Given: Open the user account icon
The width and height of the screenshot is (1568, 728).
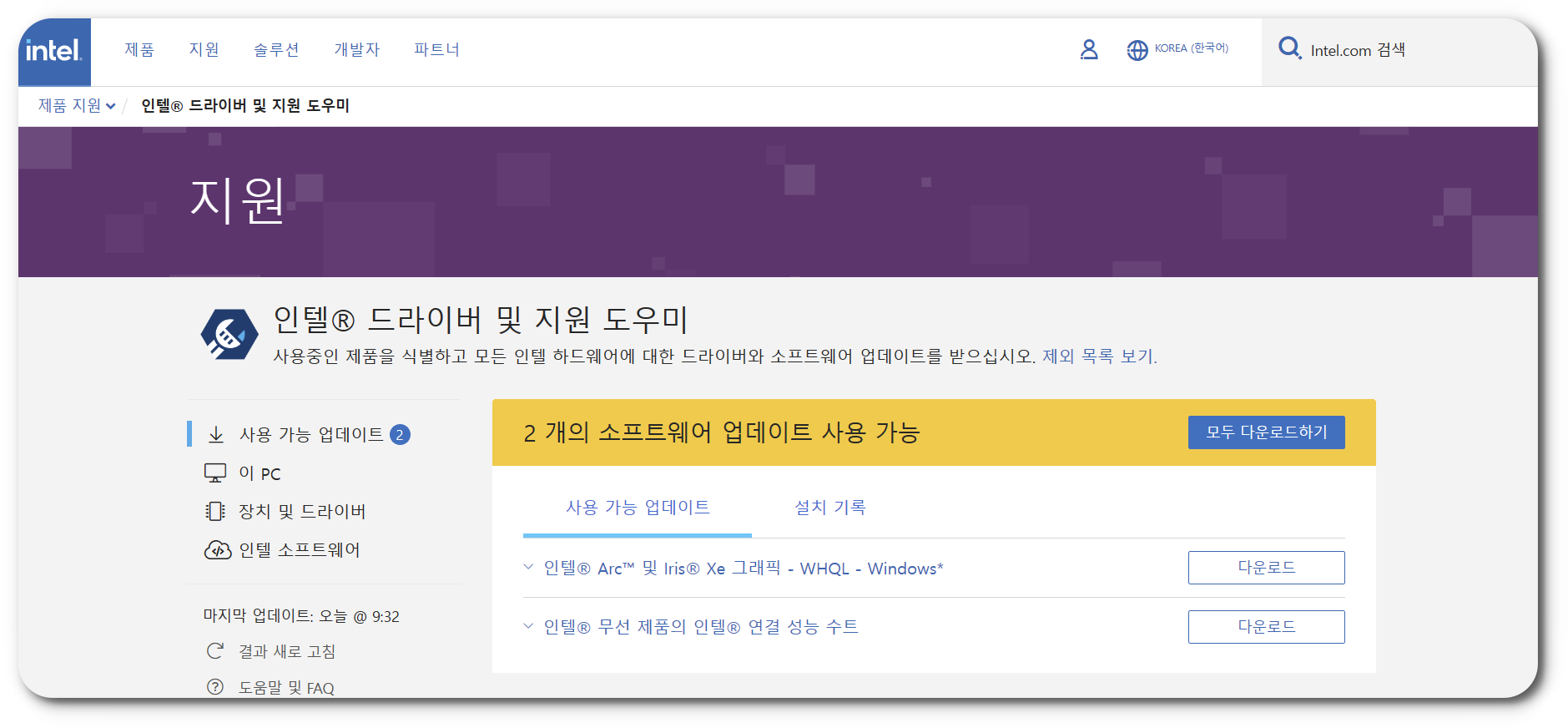Looking at the screenshot, I should 1089,50.
